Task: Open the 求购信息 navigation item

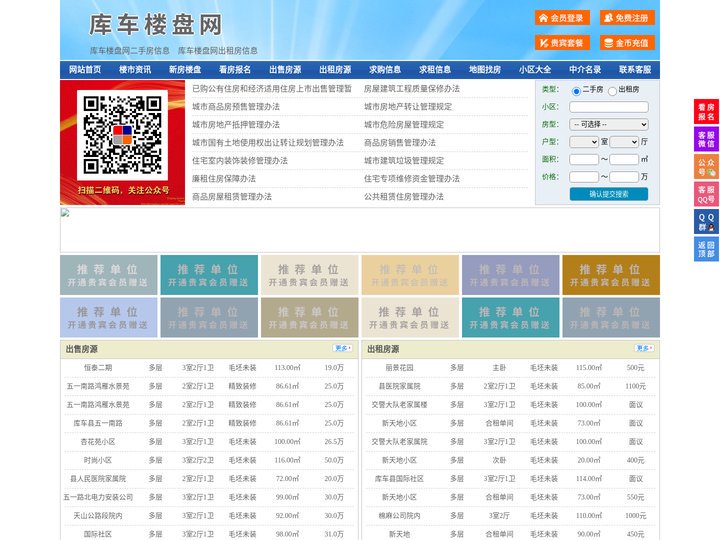Action: coord(385,70)
